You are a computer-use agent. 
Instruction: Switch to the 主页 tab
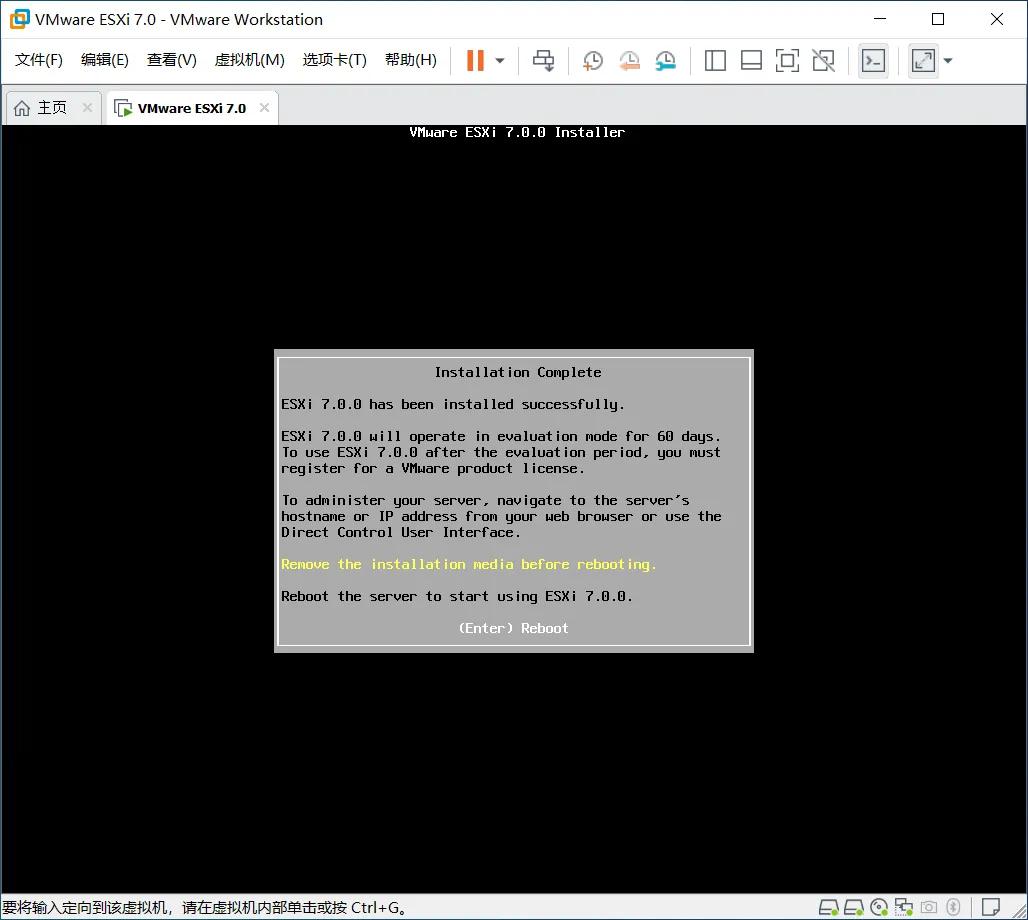[x=50, y=106]
